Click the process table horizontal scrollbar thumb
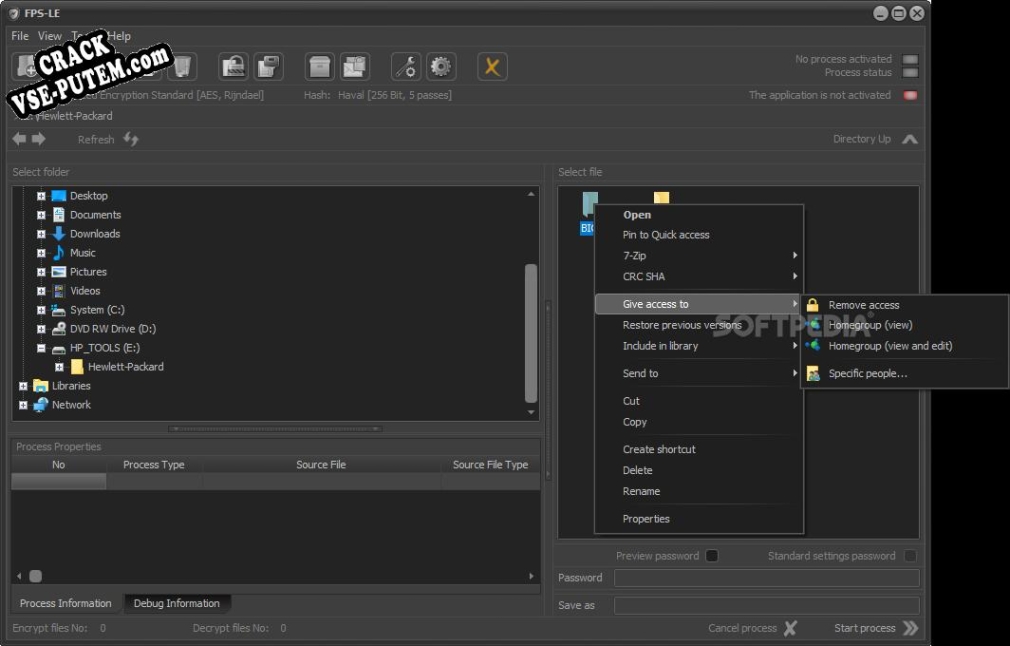Screen dimensions: 1010x646 [x=36, y=576]
